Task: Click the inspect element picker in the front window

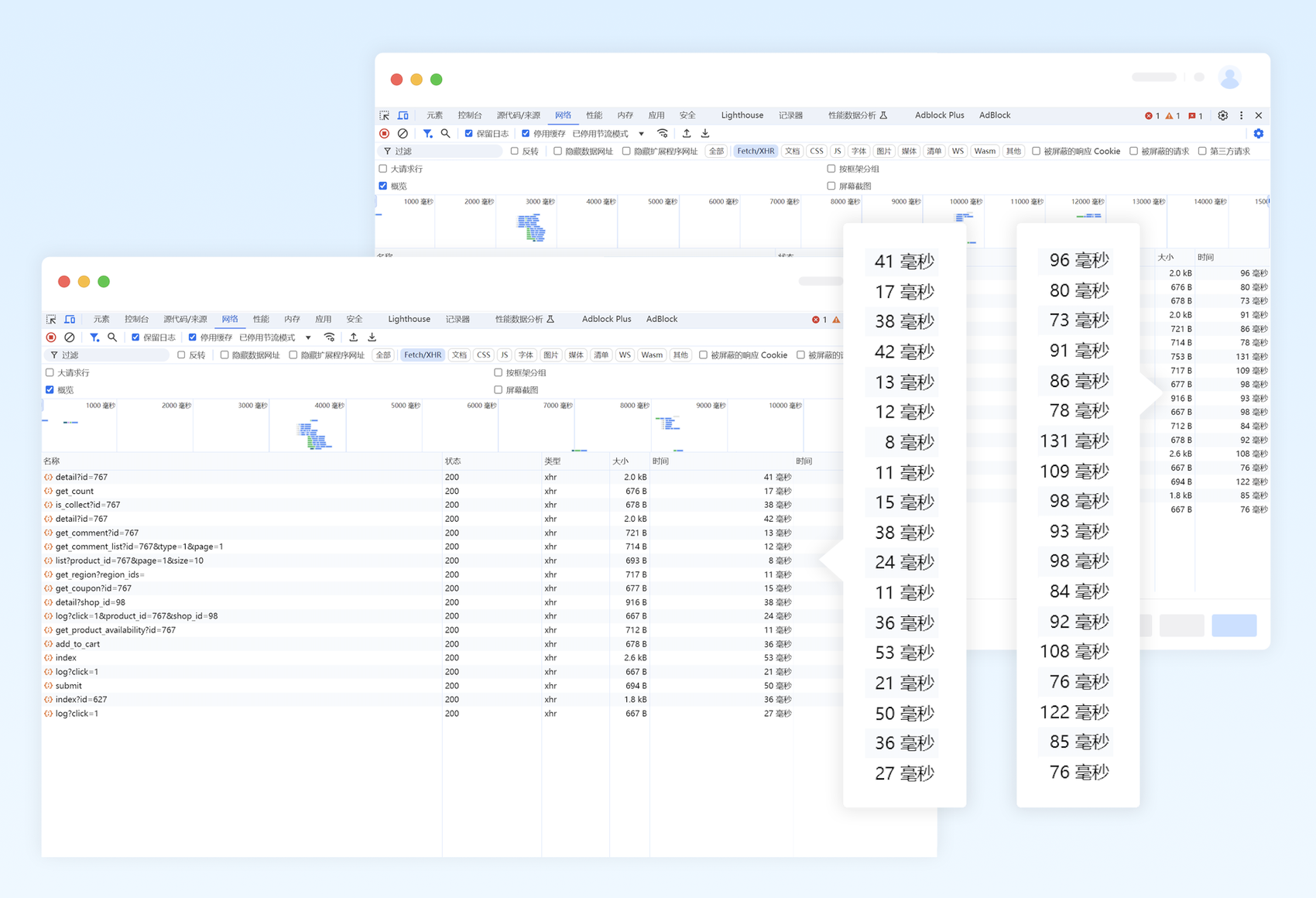Action: (x=51, y=319)
